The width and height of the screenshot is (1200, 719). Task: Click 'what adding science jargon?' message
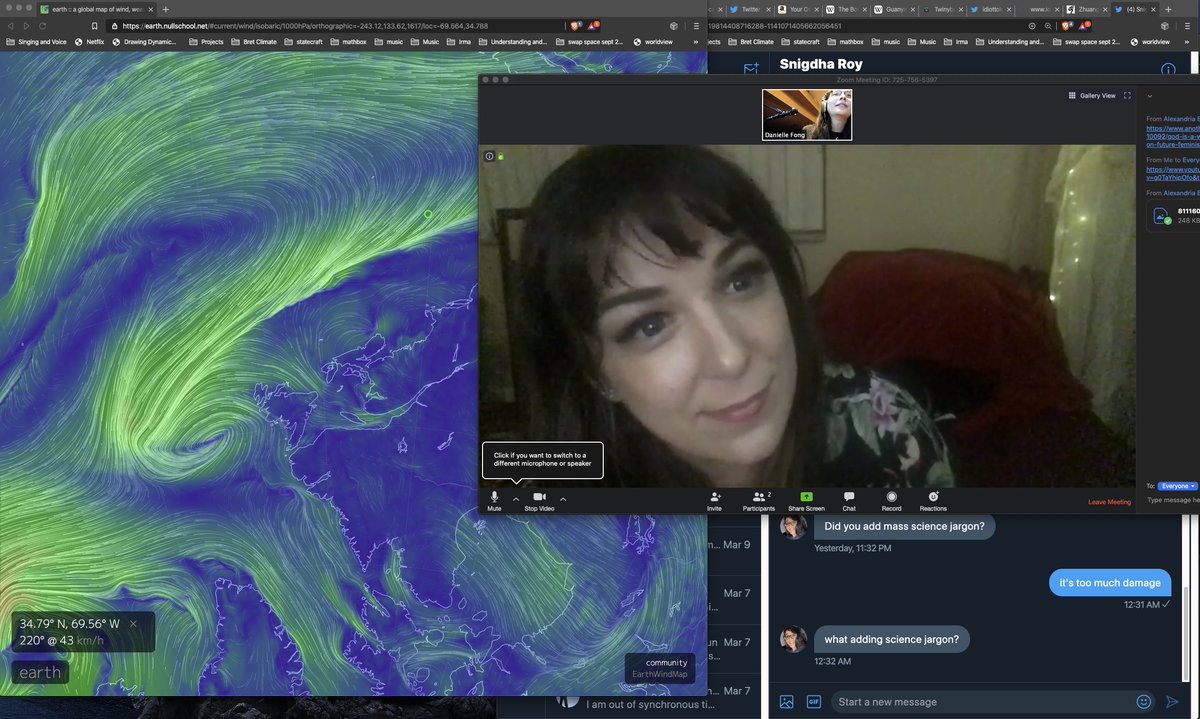coord(891,639)
